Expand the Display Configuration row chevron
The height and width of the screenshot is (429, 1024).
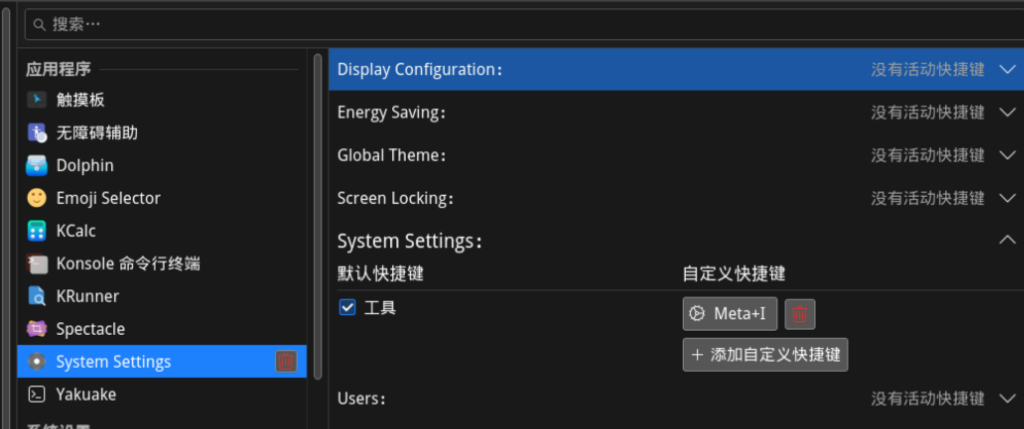pos(1008,69)
